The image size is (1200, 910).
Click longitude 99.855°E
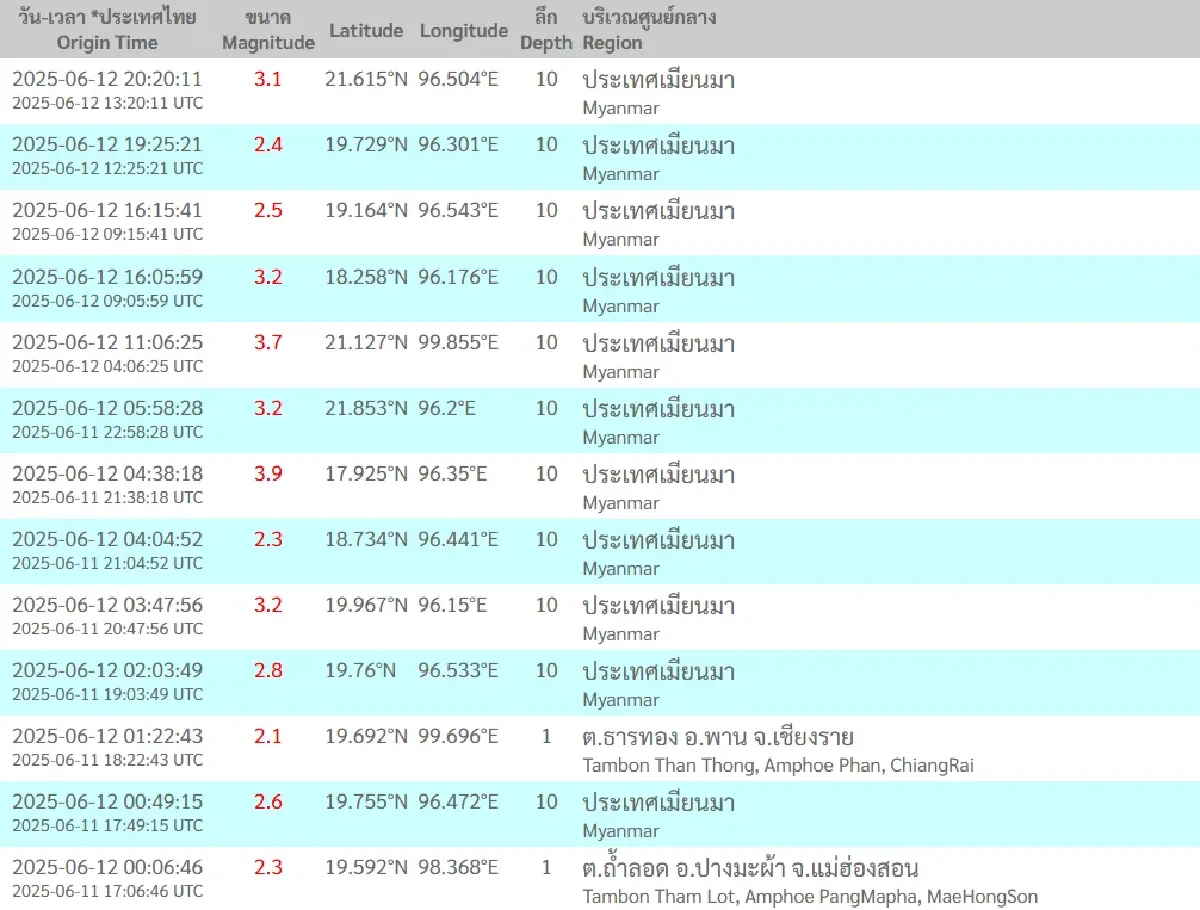(458, 343)
